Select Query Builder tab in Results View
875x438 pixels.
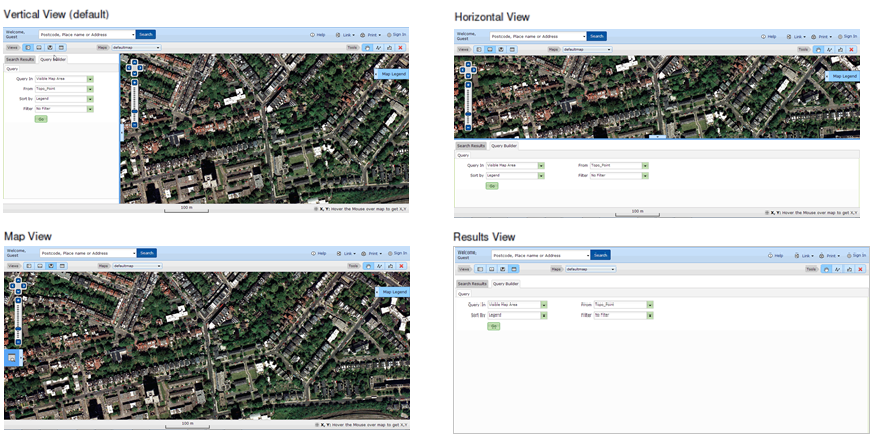pyautogui.click(x=506, y=284)
